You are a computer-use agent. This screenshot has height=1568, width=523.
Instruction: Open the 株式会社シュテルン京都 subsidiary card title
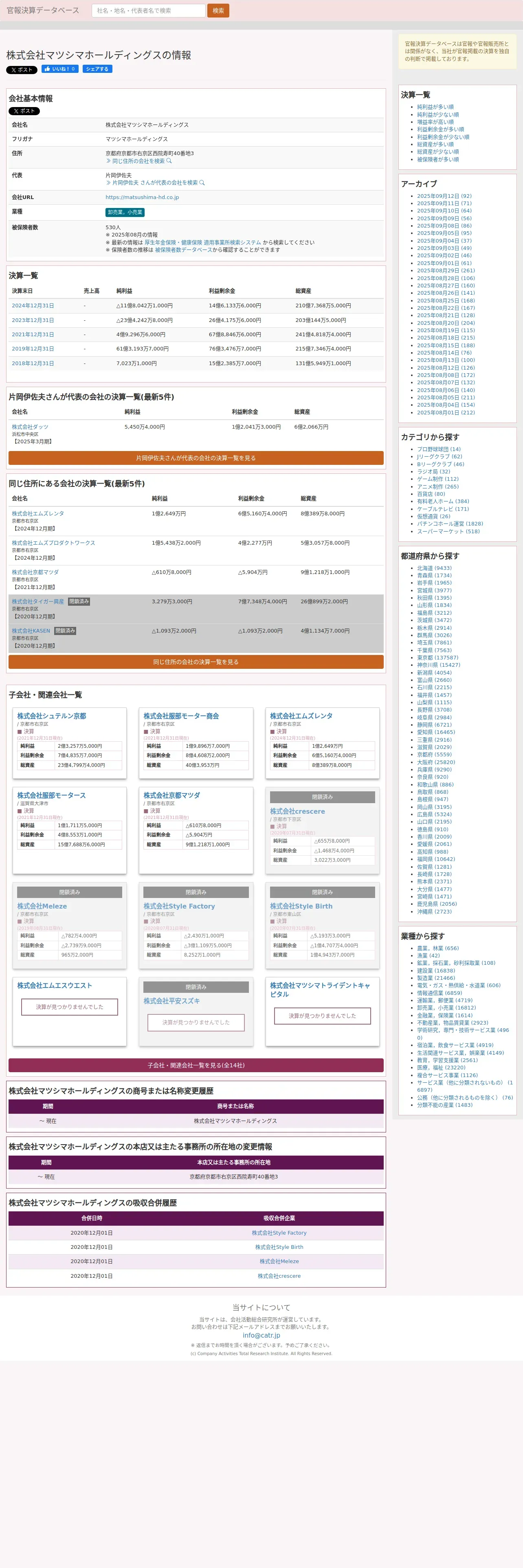tap(52, 716)
